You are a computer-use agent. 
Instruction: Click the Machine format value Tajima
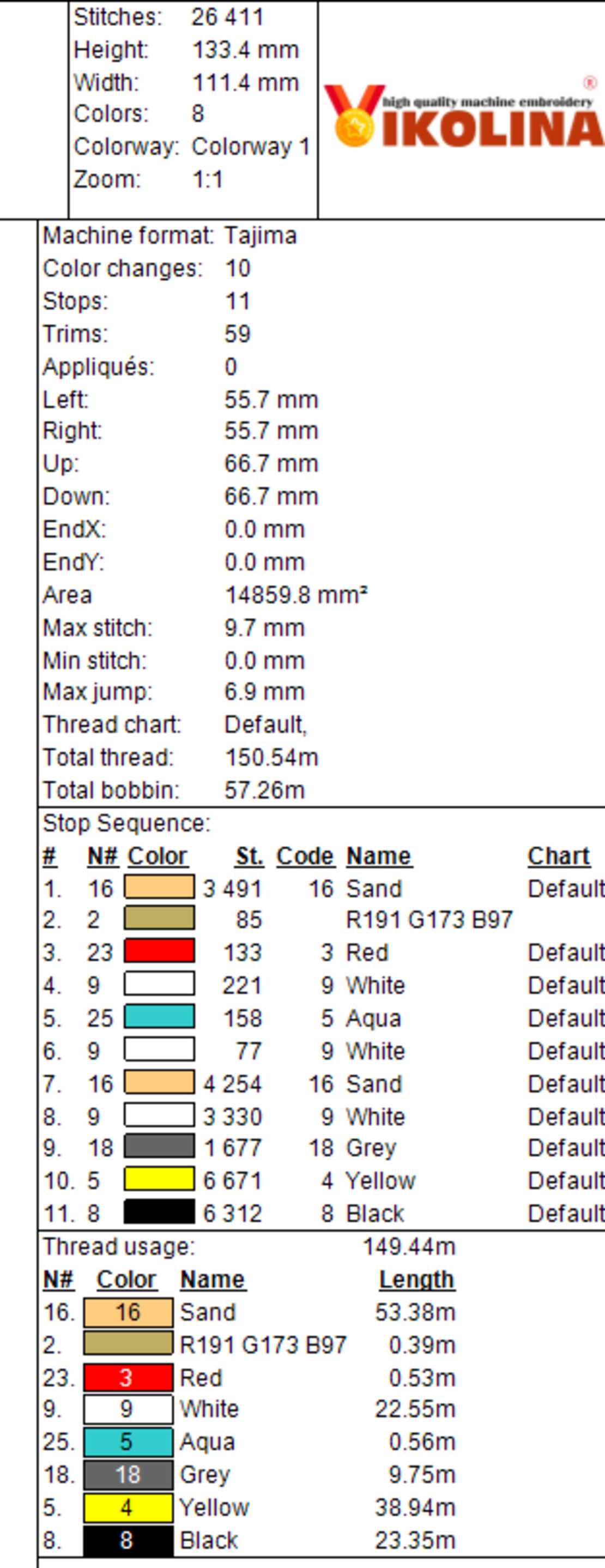261,236
